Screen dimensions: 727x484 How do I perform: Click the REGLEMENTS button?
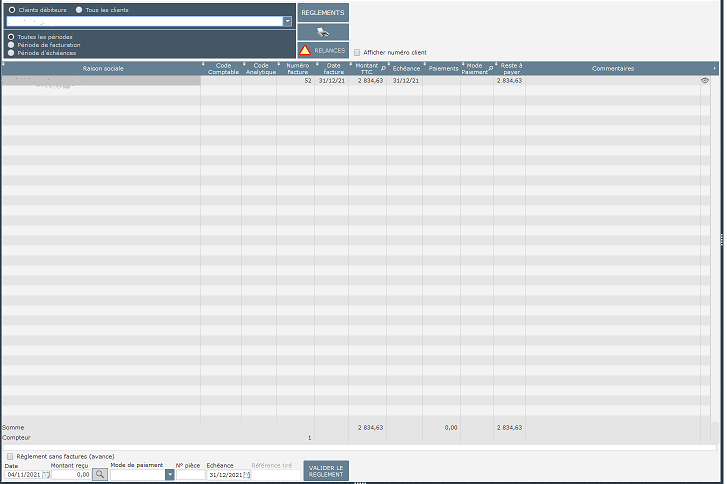click(x=322, y=13)
